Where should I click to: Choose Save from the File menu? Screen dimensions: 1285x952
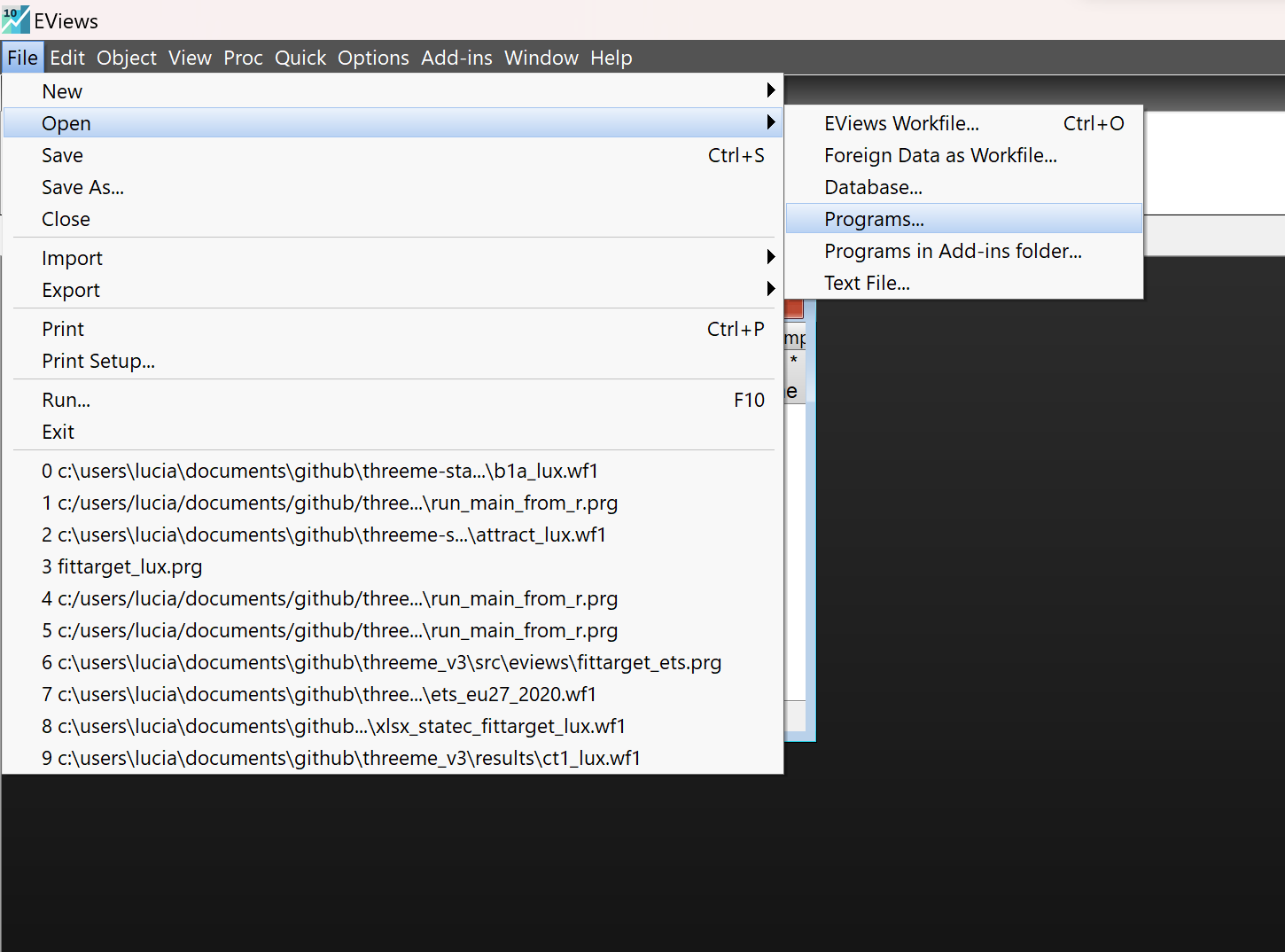point(393,155)
